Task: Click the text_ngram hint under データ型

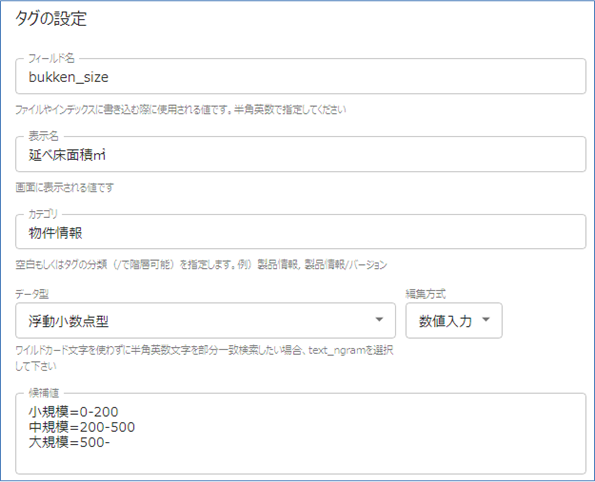Action: pos(204,358)
